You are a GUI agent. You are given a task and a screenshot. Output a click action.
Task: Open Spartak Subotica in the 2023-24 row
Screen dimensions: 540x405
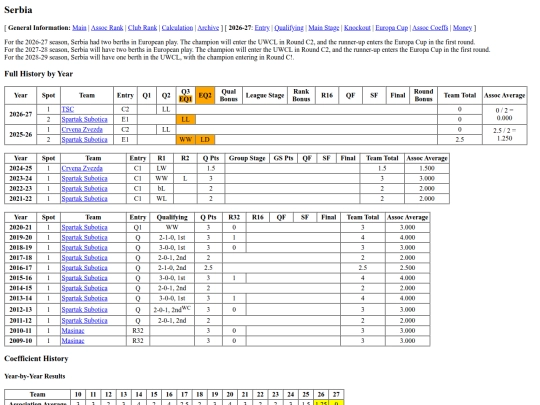coord(84,178)
